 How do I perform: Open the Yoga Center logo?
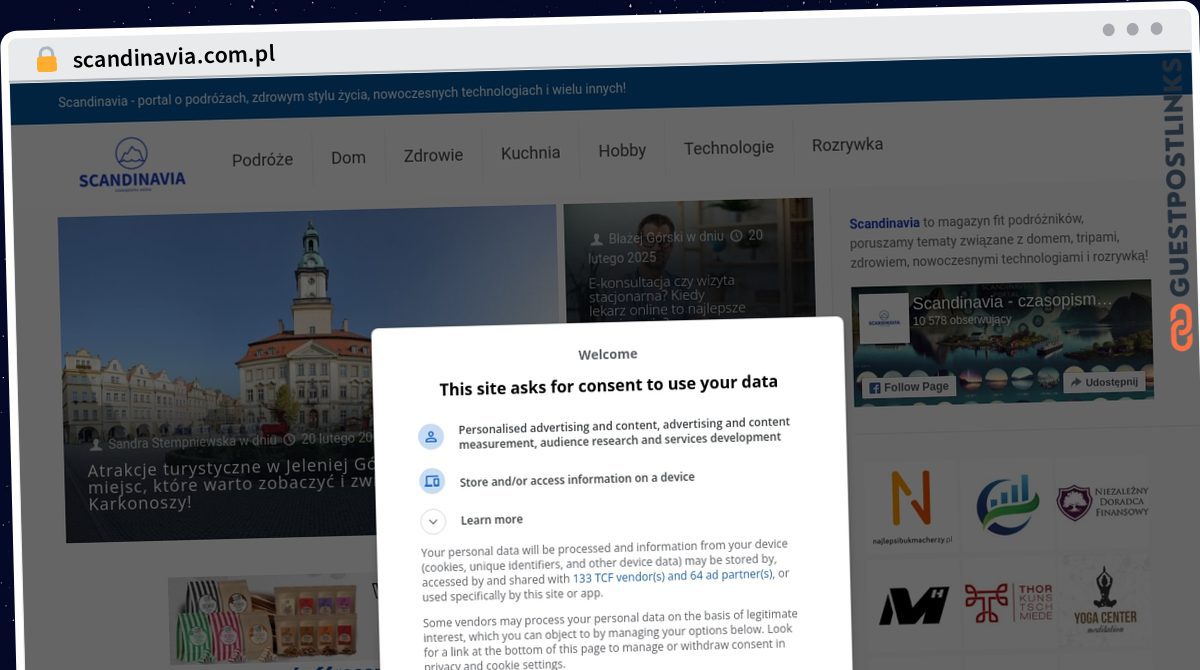coord(1104,598)
